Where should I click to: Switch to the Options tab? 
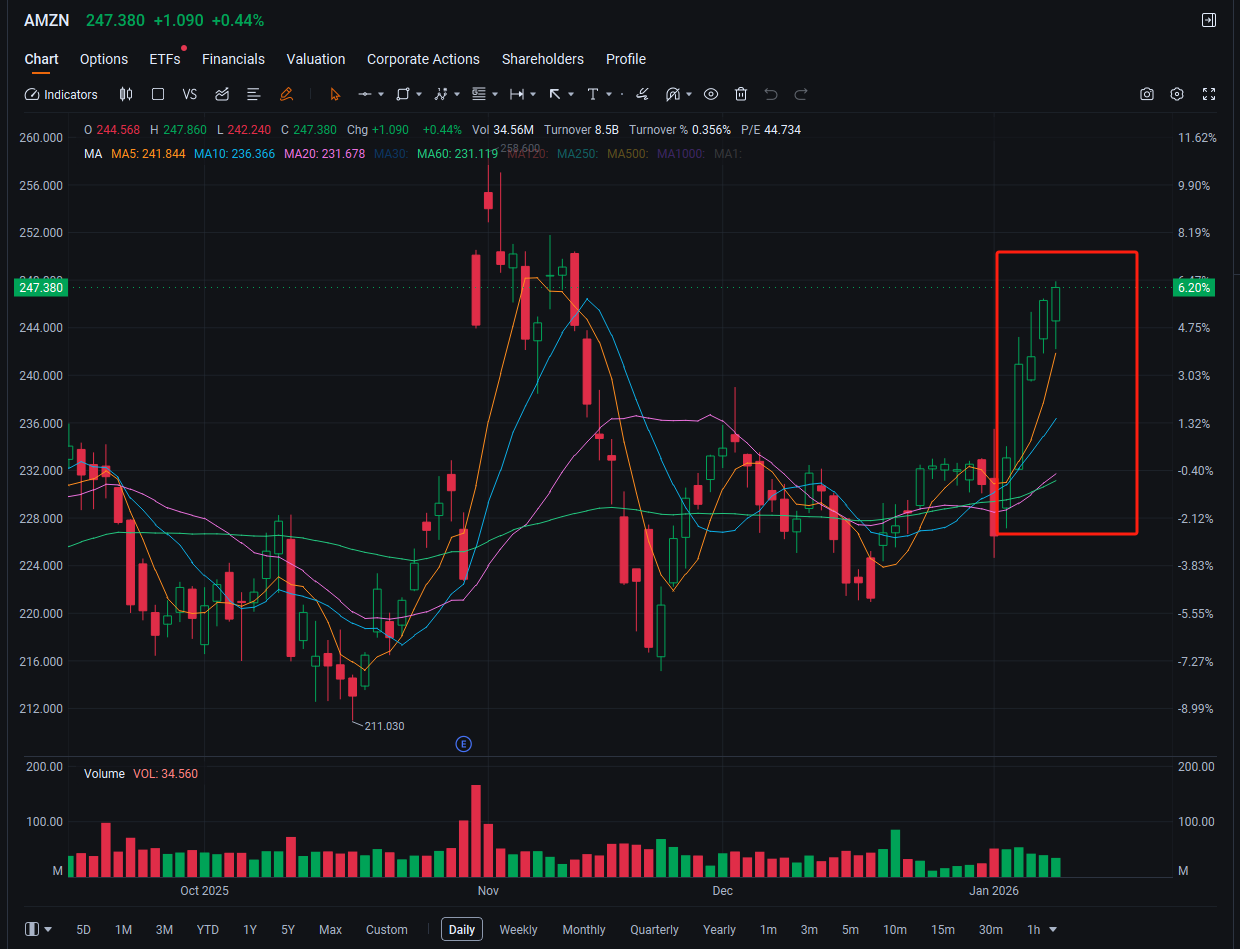tap(104, 59)
